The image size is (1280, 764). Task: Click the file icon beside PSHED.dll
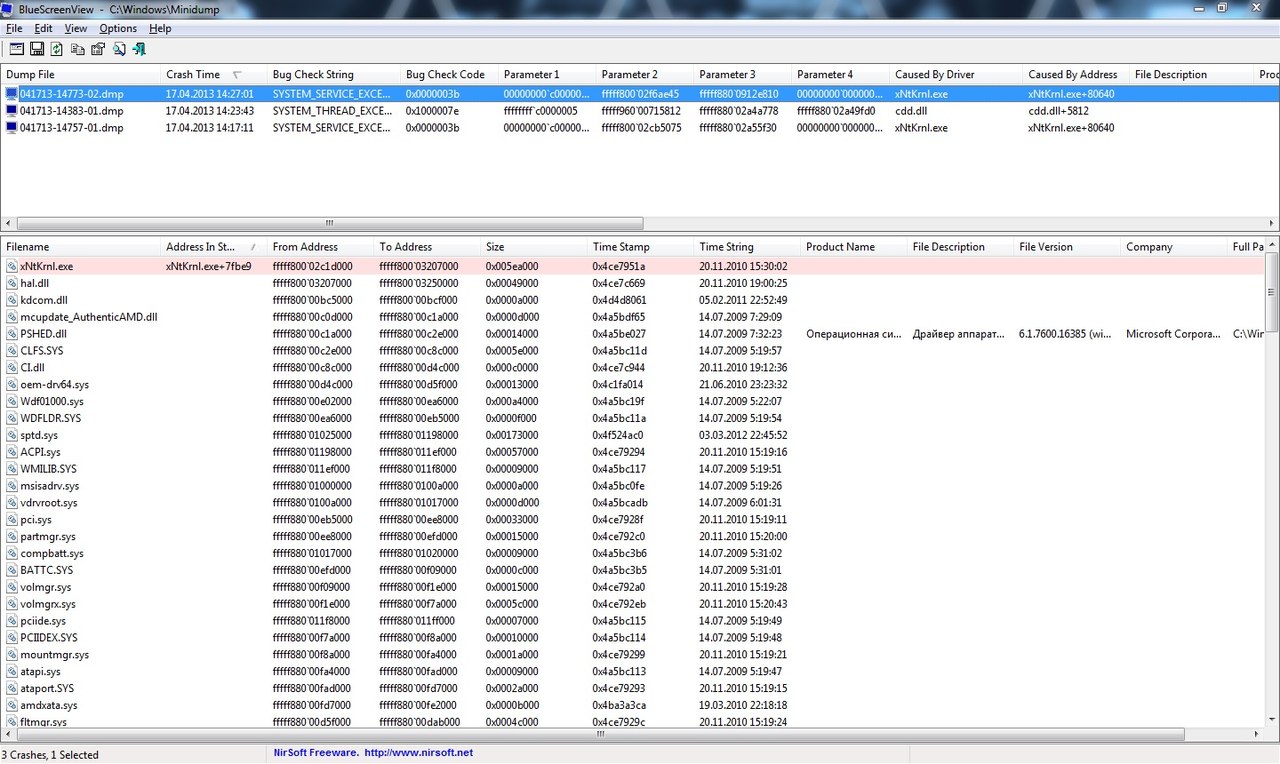pos(11,334)
